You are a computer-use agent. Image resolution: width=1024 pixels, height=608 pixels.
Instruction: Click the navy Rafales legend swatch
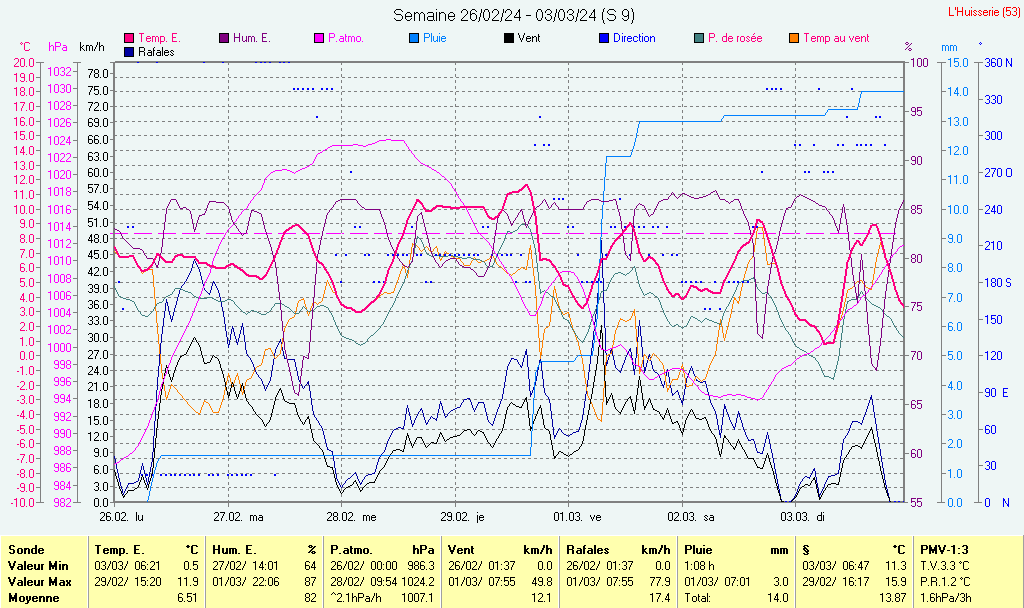129,52
